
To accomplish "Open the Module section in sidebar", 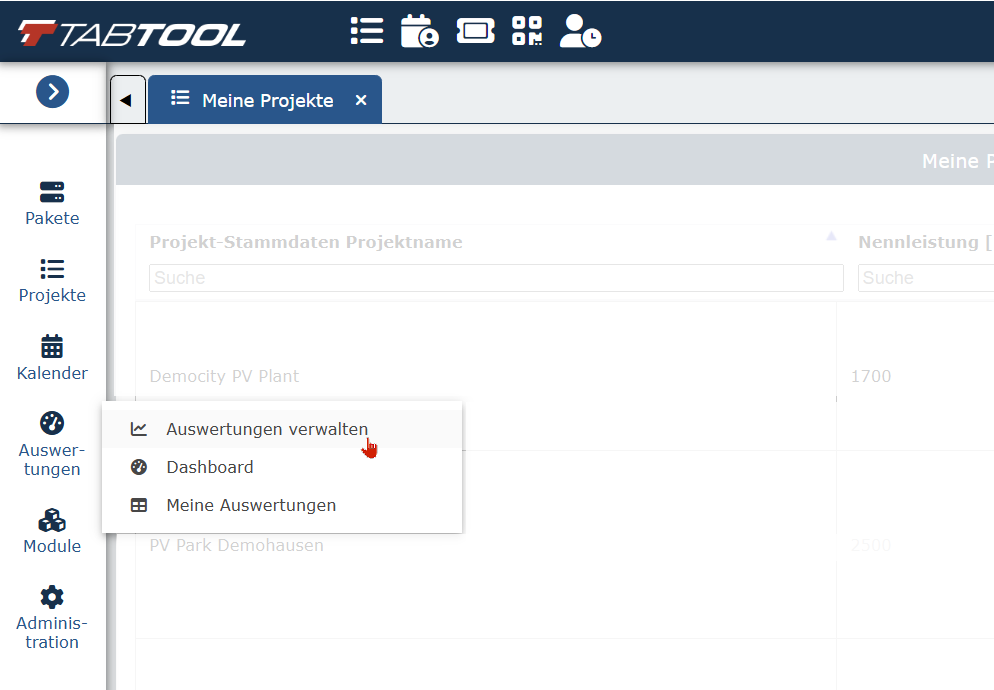I will tap(52, 531).
